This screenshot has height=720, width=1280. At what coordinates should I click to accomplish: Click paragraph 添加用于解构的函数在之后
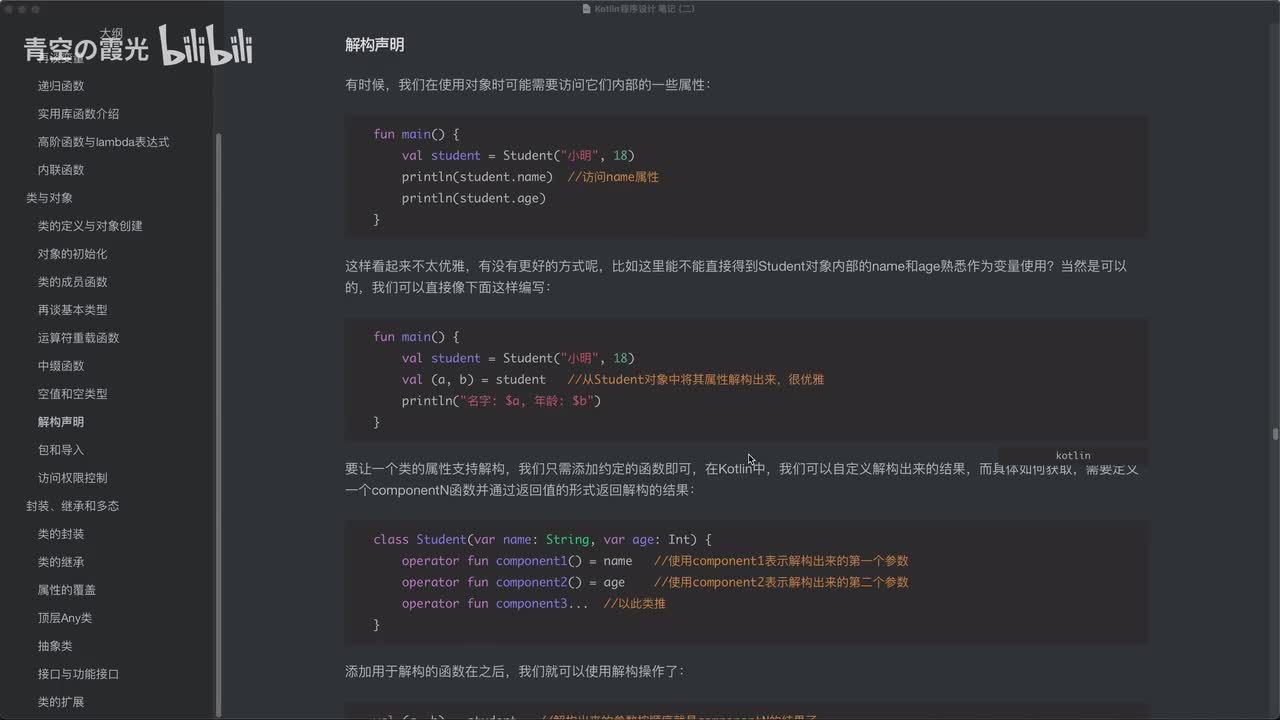pos(515,671)
